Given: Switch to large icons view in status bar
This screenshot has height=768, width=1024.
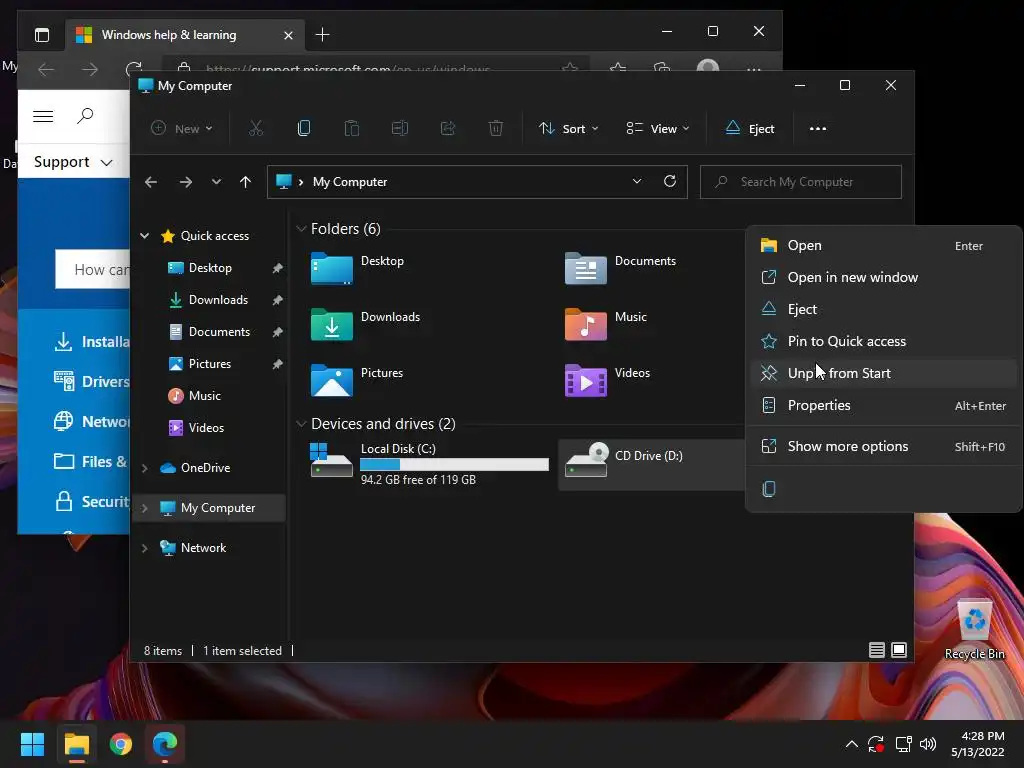Looking at the screenshot, I should point(899,650).
